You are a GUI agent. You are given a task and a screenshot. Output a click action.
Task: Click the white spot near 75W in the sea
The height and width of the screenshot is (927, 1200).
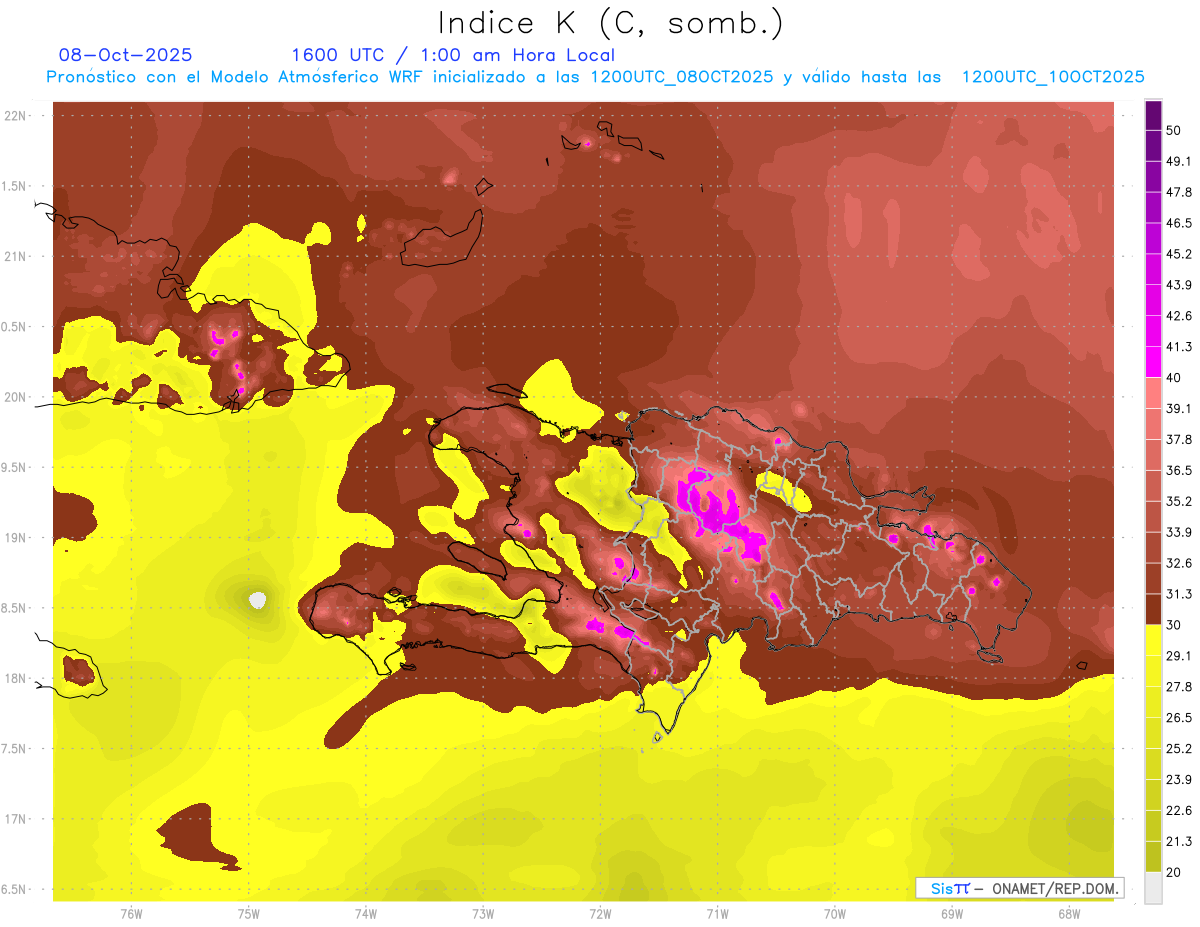tap(258, 600)
